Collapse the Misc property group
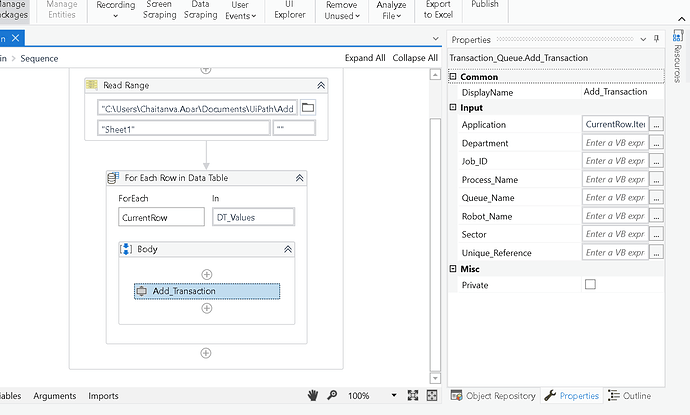Image resolution: width=690 pixels, height=415 pixels. 453,268
